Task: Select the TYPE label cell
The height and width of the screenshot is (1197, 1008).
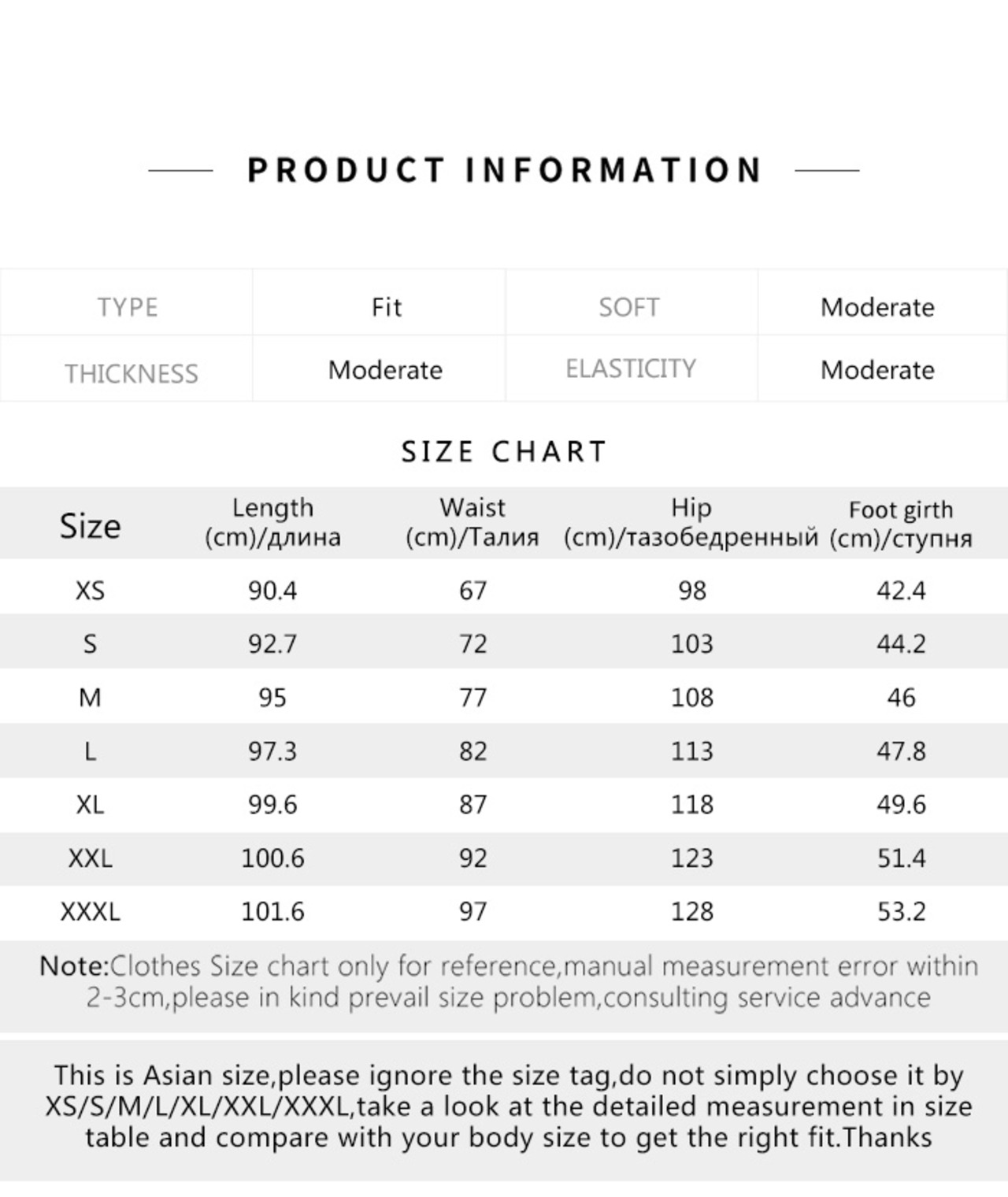Action: coord(127,306)
